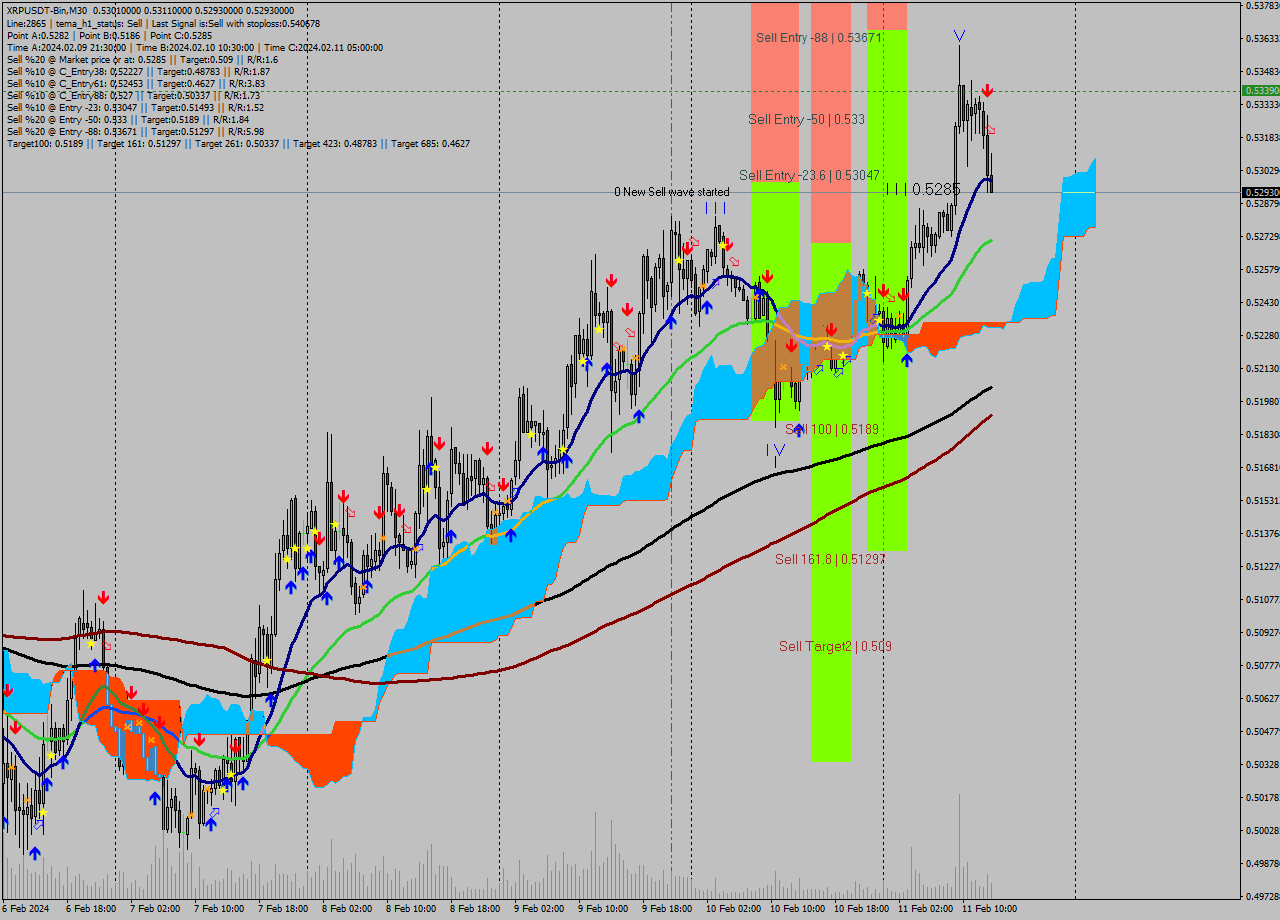Click the 'Sell Entry -88 | 0.53671' chart label
1280x920 pixels.
click(819, 38)
